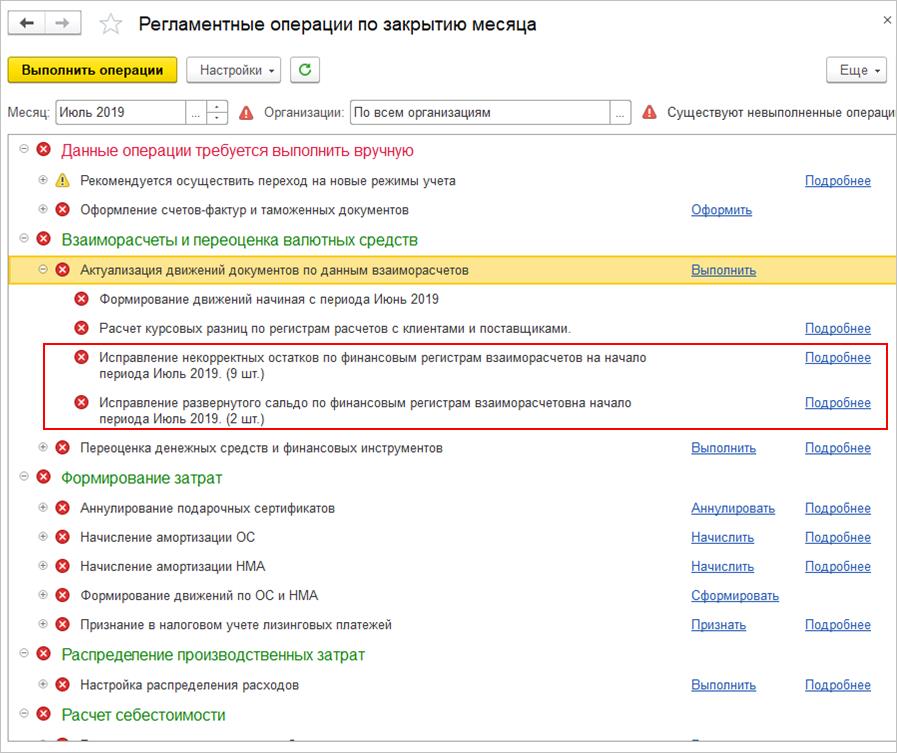
Task: Click the forward navigation arrow
Action: [63, 23]
